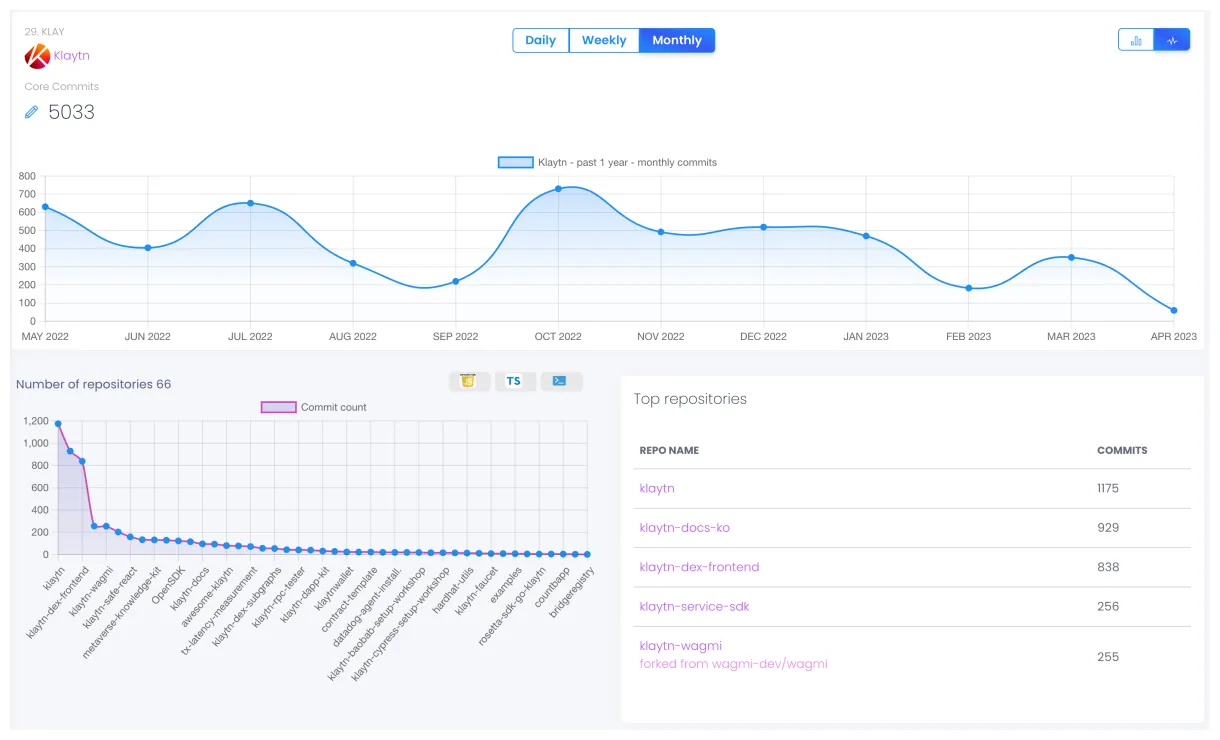This screenshot has width=1220, height=740.
Task: Open the klaytn-docs-ko repository link
Action: 677,527
